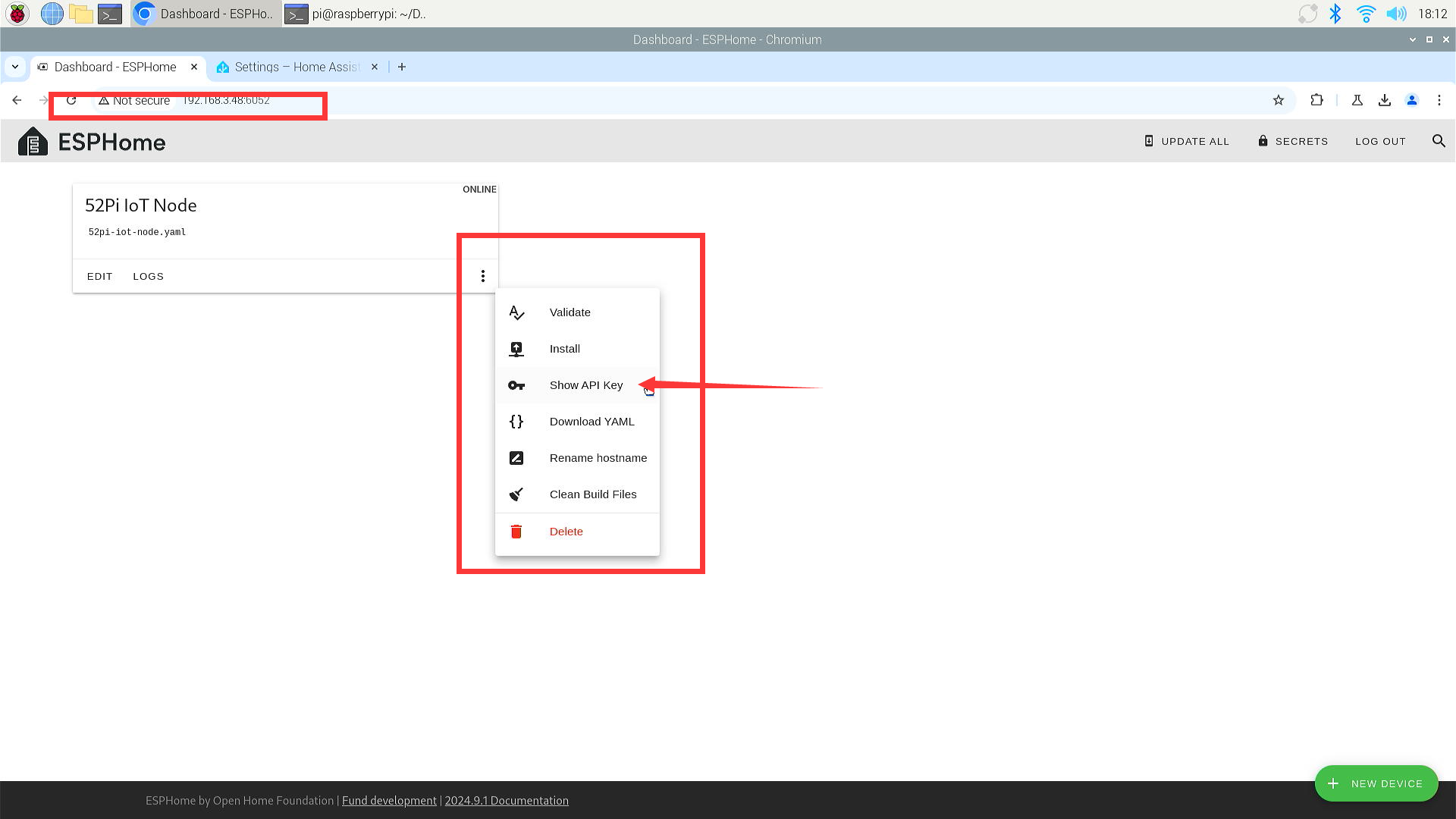Click the Dashboard ESPHome browser tab
Image resolution: width=1456 pixels, height=819 pixels.
coord(115,66)
